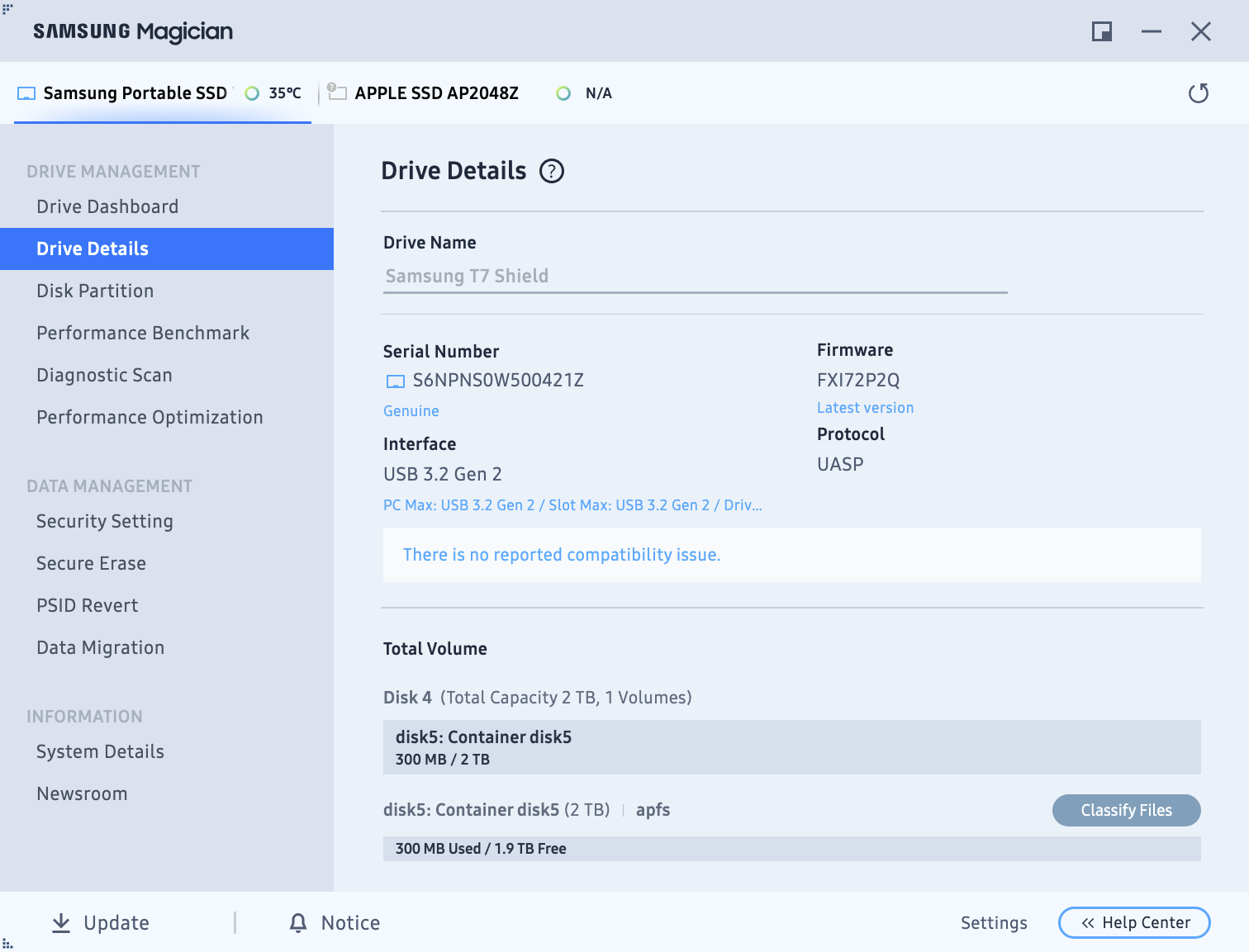Click the Samsung SSD health ring icon

(252, 93)
